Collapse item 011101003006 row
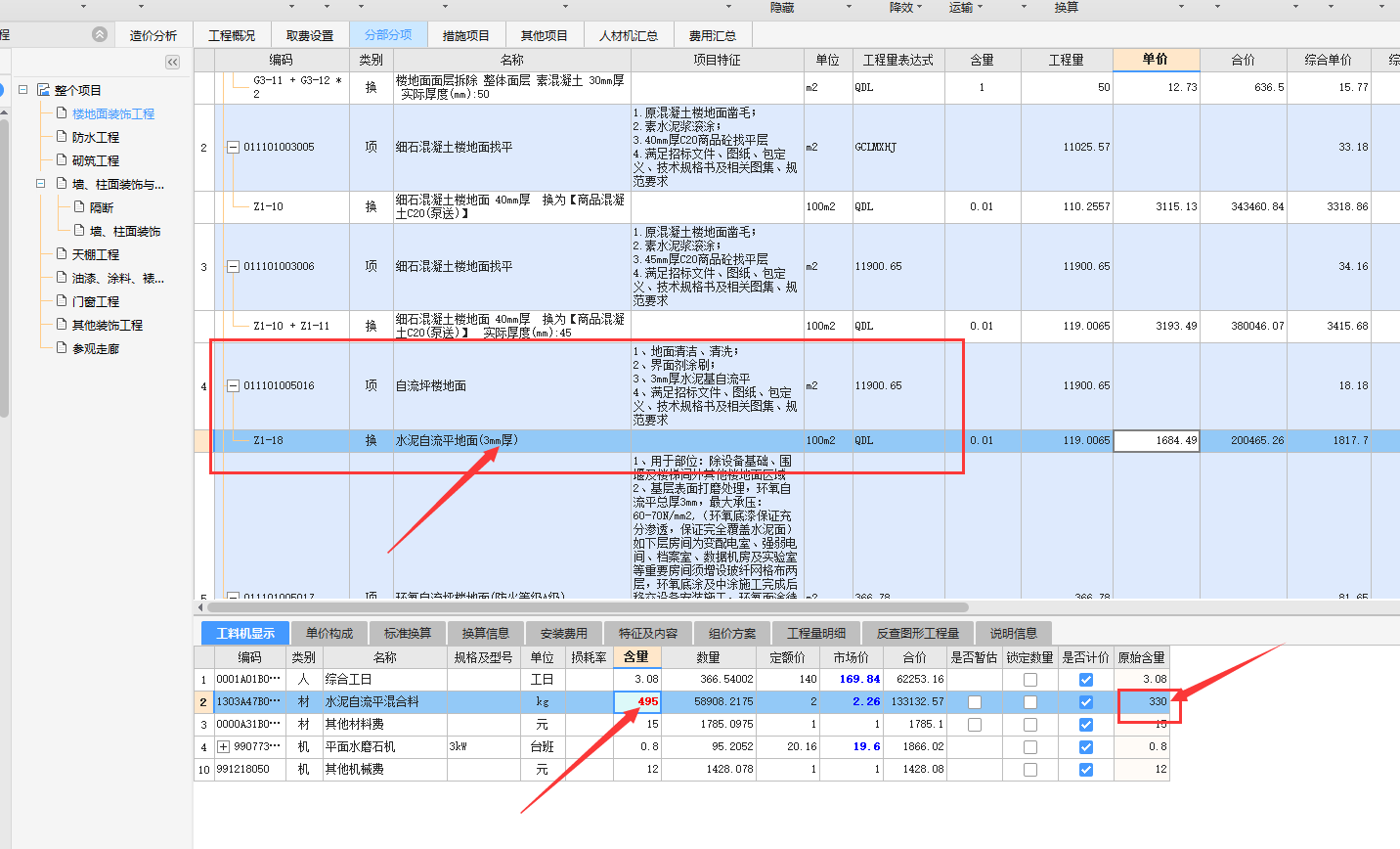The height and width of the screenshot is (849, 1400). point(233,266)
